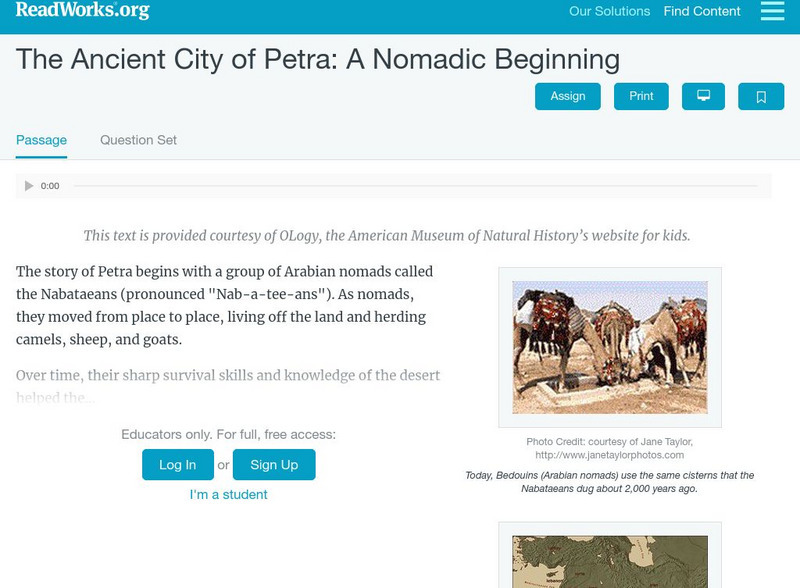Switch to the Question Set tab

(138, 140)
